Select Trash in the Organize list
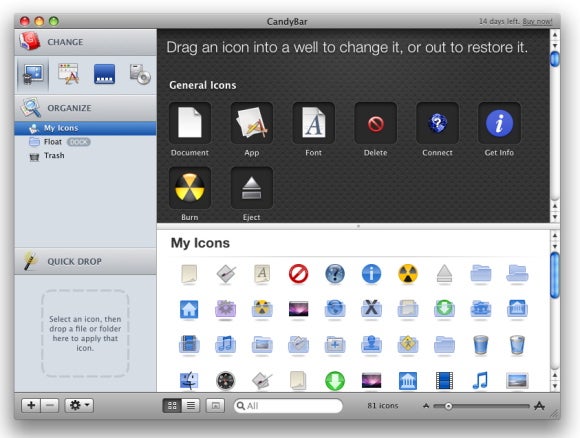Viewport: 580px width, 438px height. click(x=85, y=155)
